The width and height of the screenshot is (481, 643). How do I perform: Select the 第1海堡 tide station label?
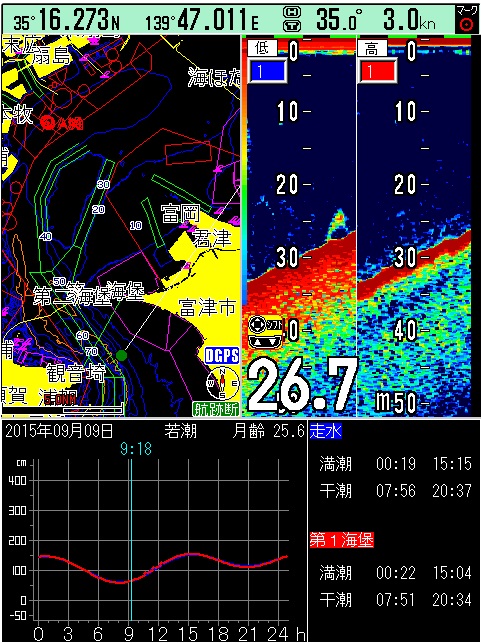(x=342, y=540)
